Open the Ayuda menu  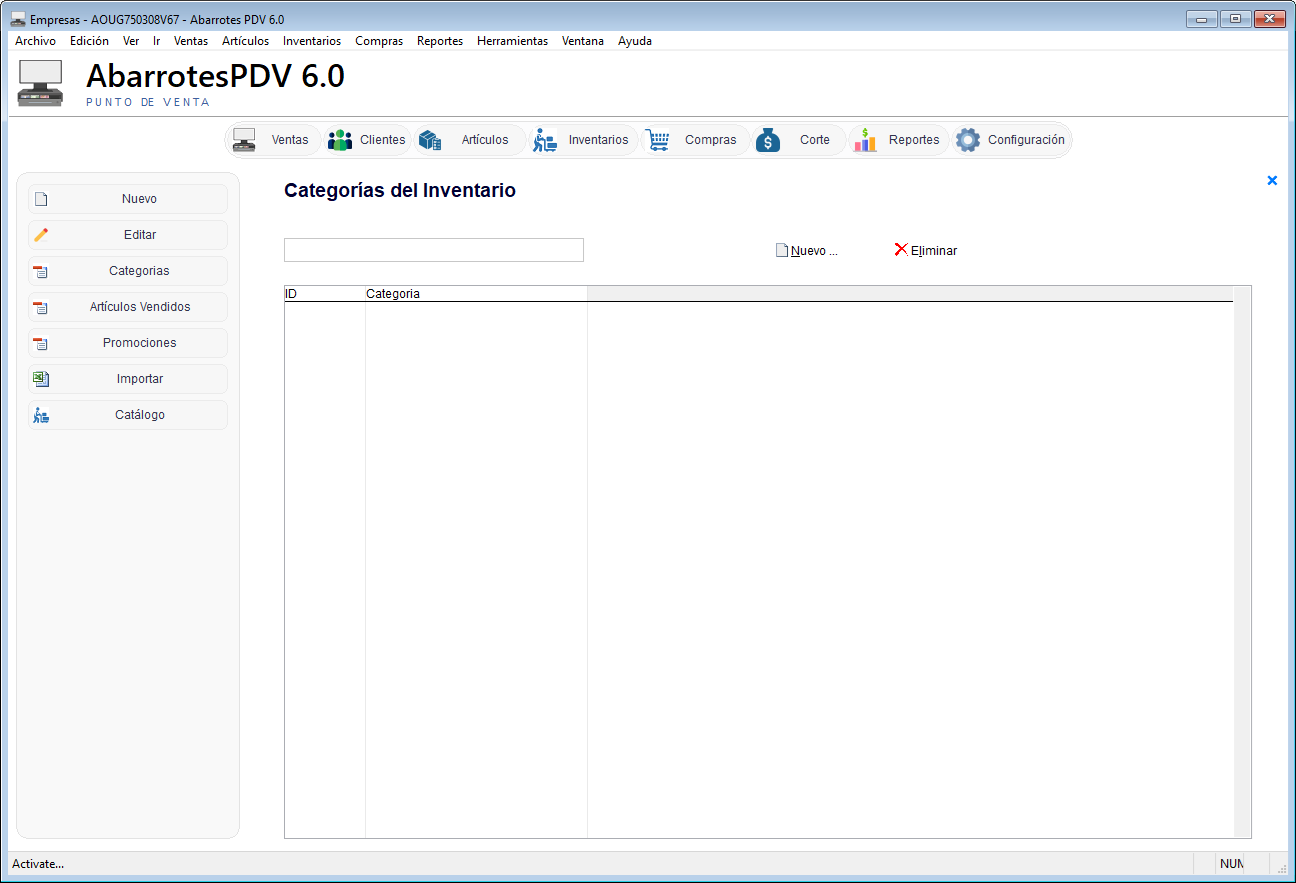pos(635,41)
